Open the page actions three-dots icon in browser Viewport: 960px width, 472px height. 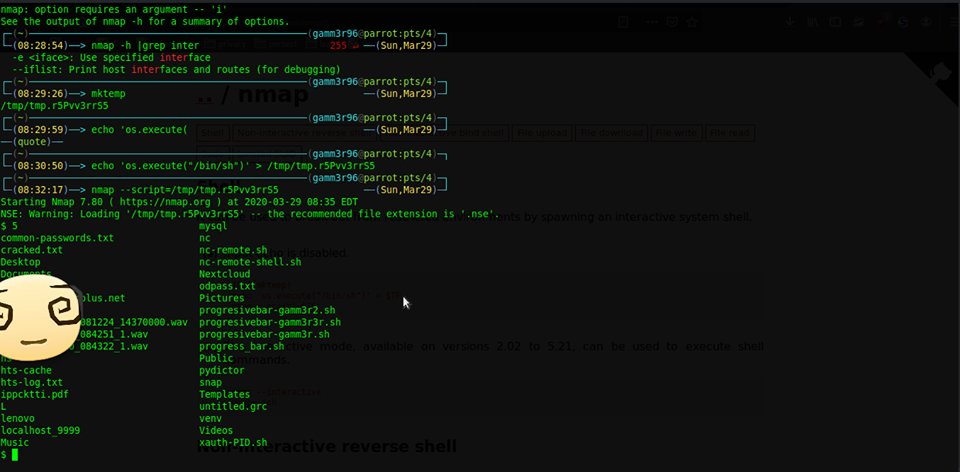(652, 22)
